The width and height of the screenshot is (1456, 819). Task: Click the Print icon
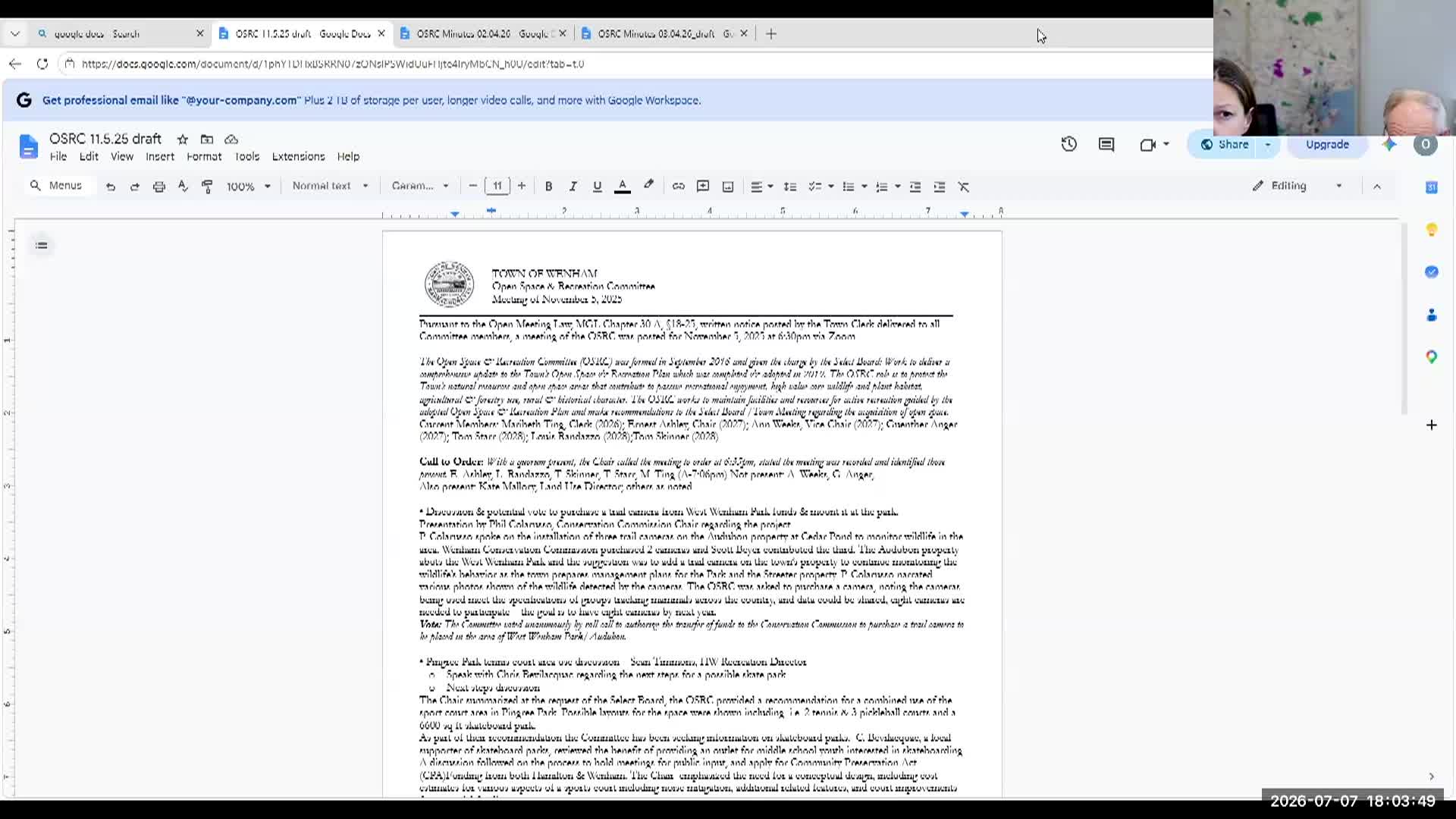(x=159, y=187)
